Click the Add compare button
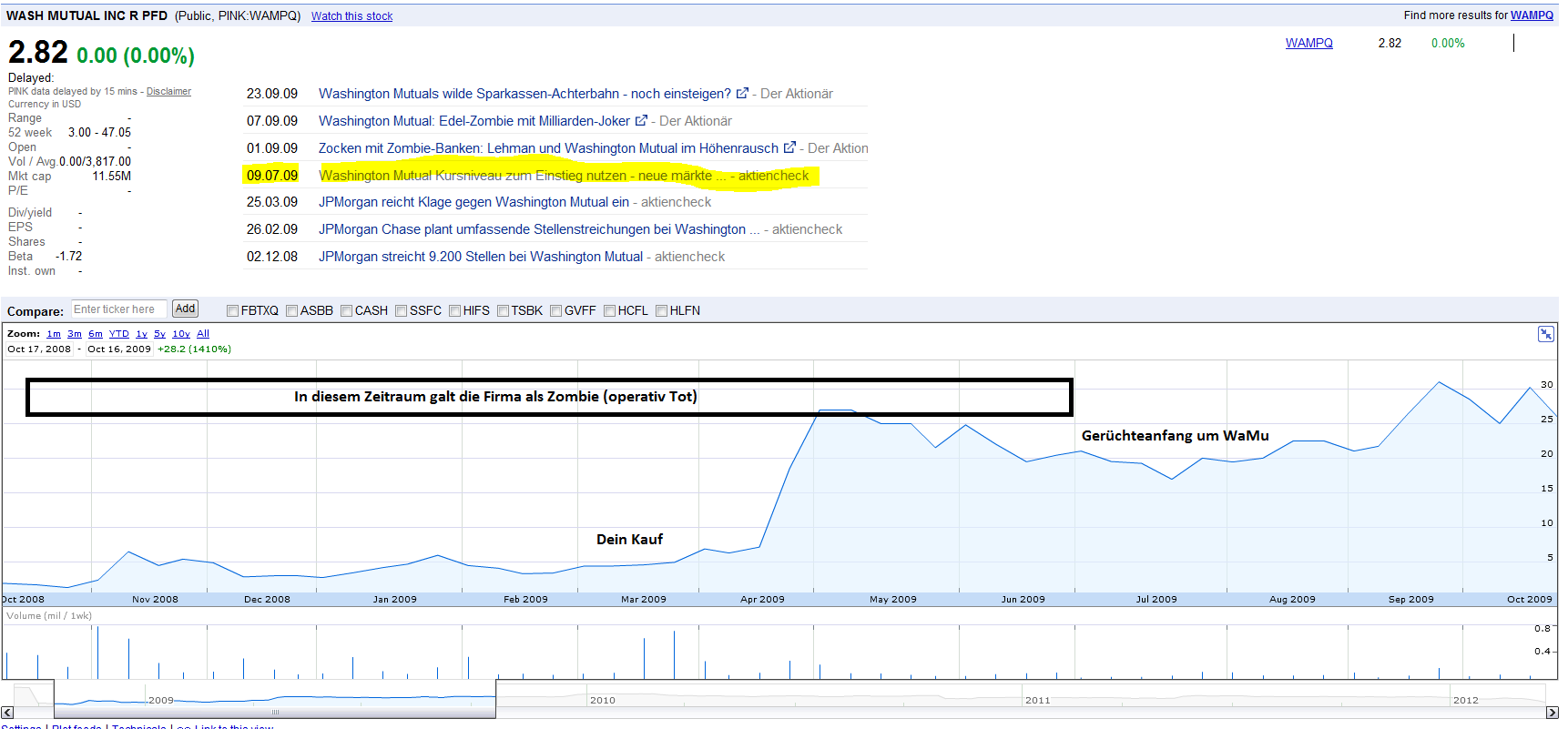1568x729 pixels. 185,309
